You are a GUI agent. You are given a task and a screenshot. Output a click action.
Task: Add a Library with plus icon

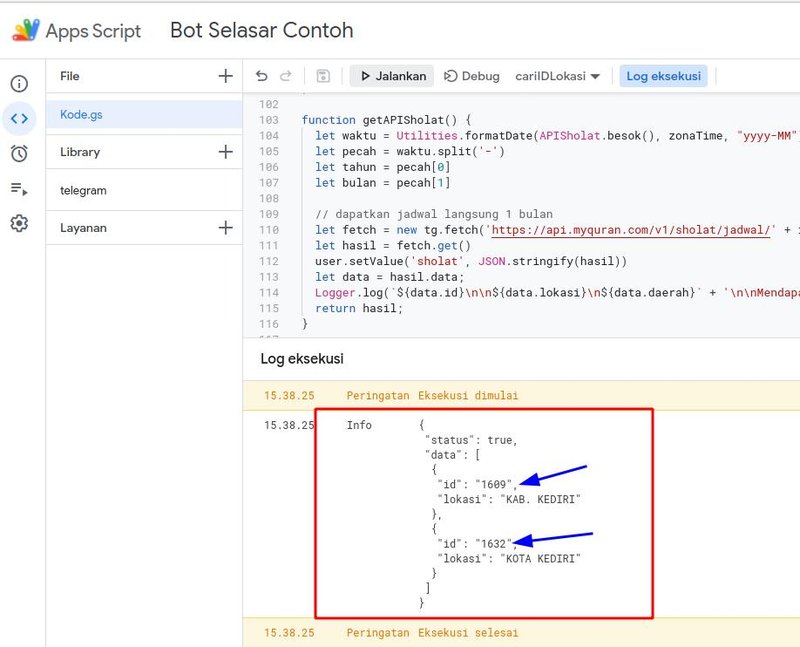[x=226, y=152]
